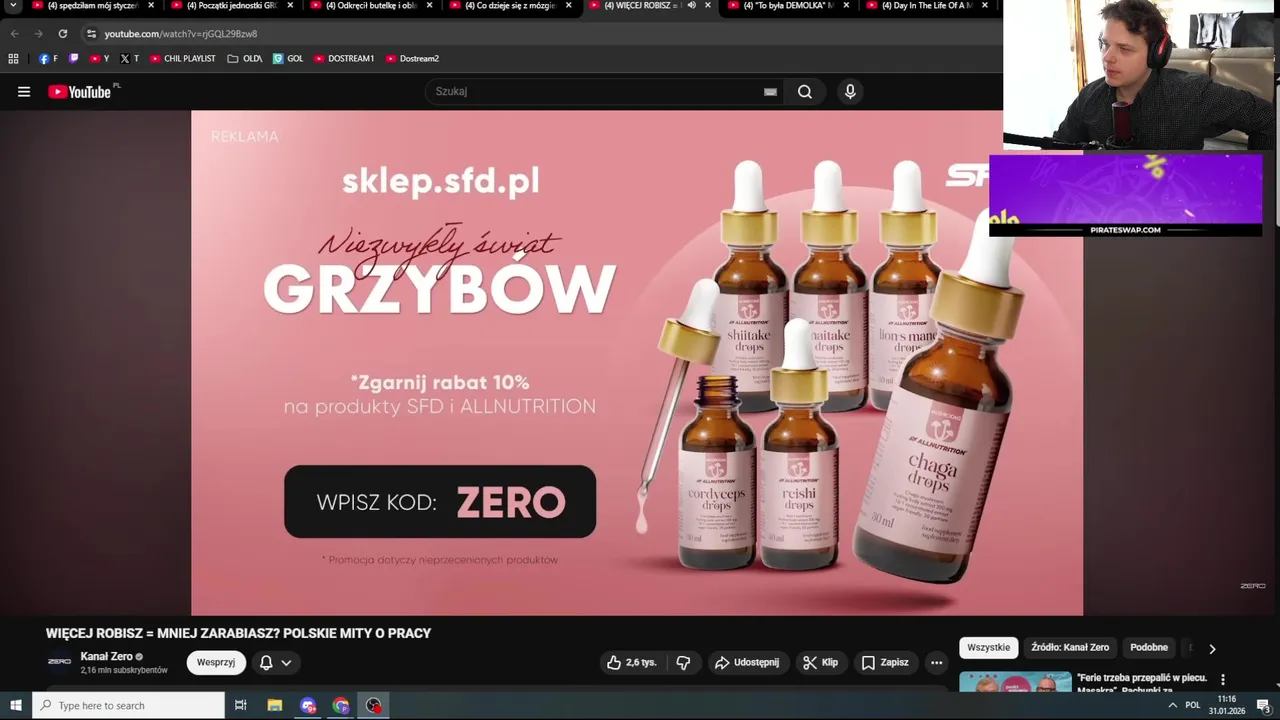
Task: Click the piratesswap.com overlay banner
Action: 1125,195
